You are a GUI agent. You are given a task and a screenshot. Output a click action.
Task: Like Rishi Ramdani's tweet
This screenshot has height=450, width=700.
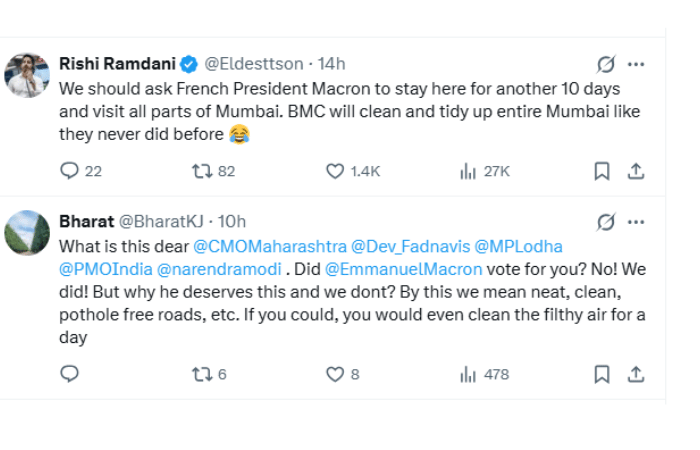(x=336, y=171)
